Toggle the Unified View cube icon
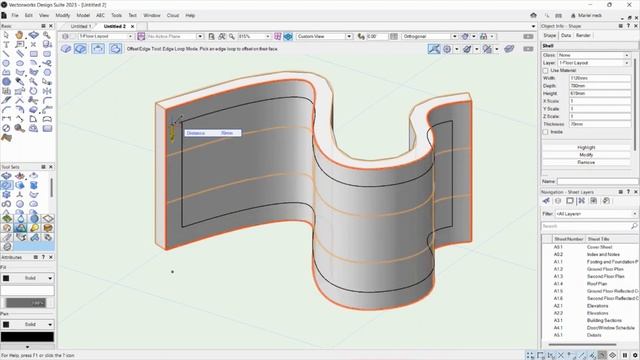 tap(288, 36)
